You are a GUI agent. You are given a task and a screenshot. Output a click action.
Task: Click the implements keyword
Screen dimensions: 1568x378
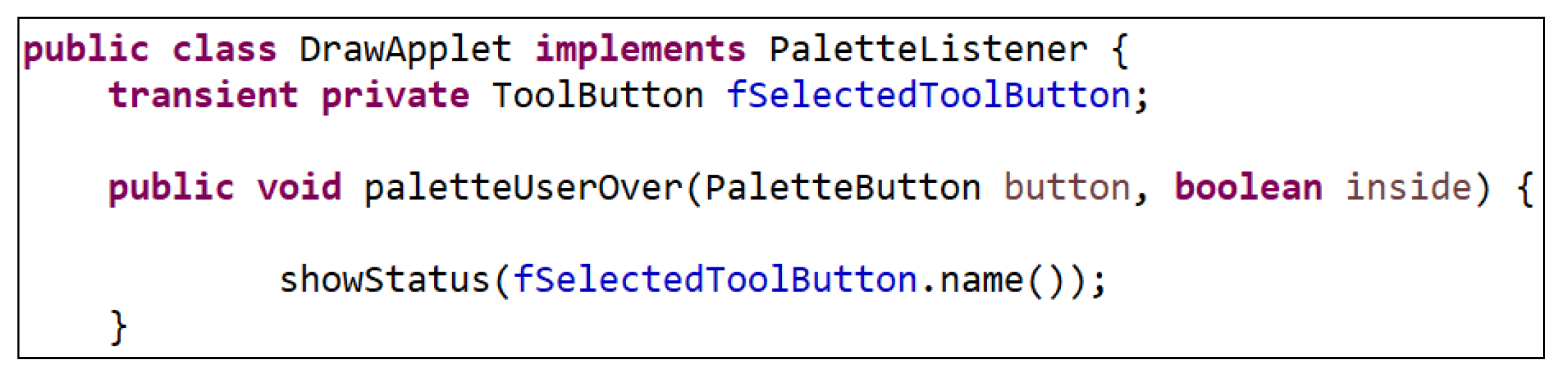[640, 49]
